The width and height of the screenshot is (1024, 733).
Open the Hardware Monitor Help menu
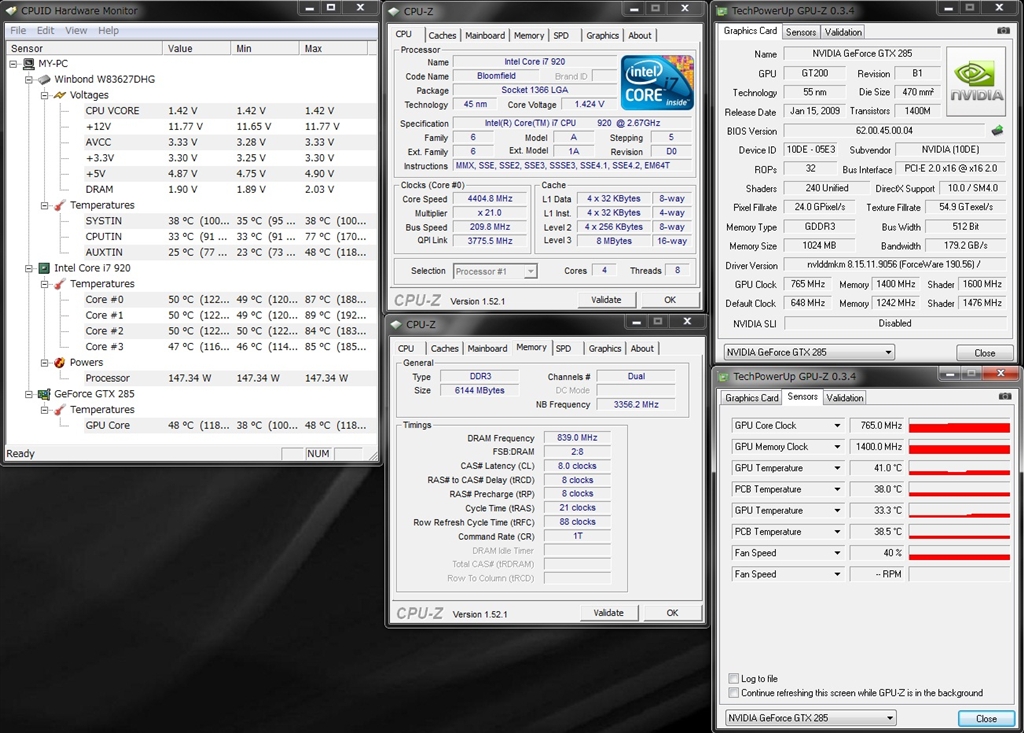pos(108,30)
